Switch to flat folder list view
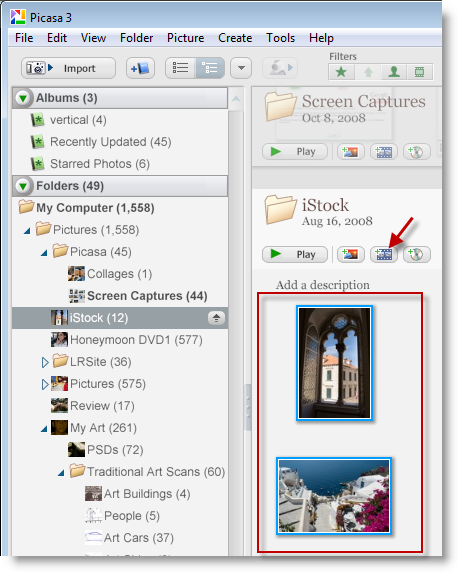Screen dimensions: 458x572 (180, 68)
